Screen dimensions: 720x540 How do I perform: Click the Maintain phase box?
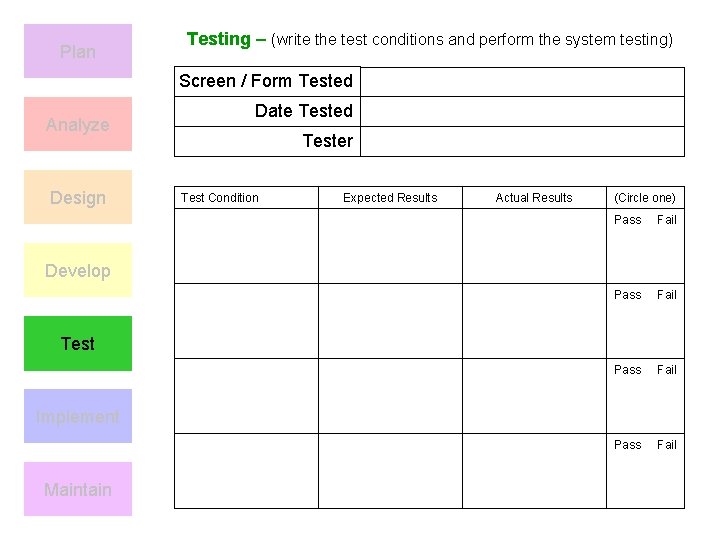point(78,489)
